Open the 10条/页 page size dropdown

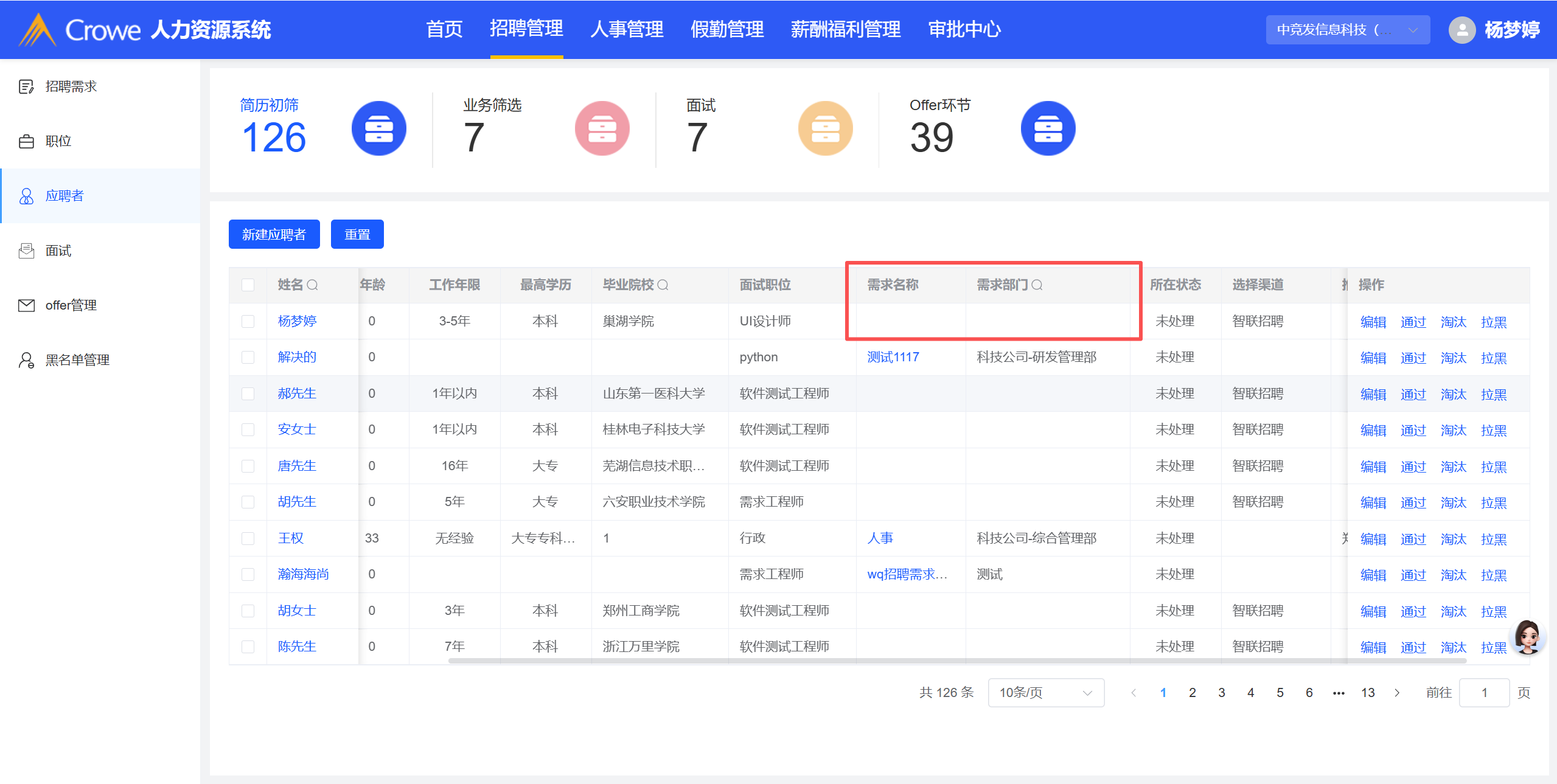[1045, 693]
